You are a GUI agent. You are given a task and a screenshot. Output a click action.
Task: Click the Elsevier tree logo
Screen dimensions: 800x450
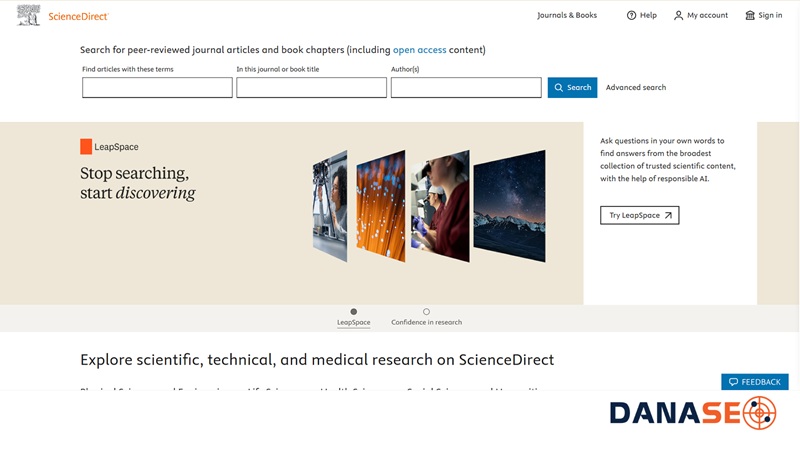pos(28,15)
